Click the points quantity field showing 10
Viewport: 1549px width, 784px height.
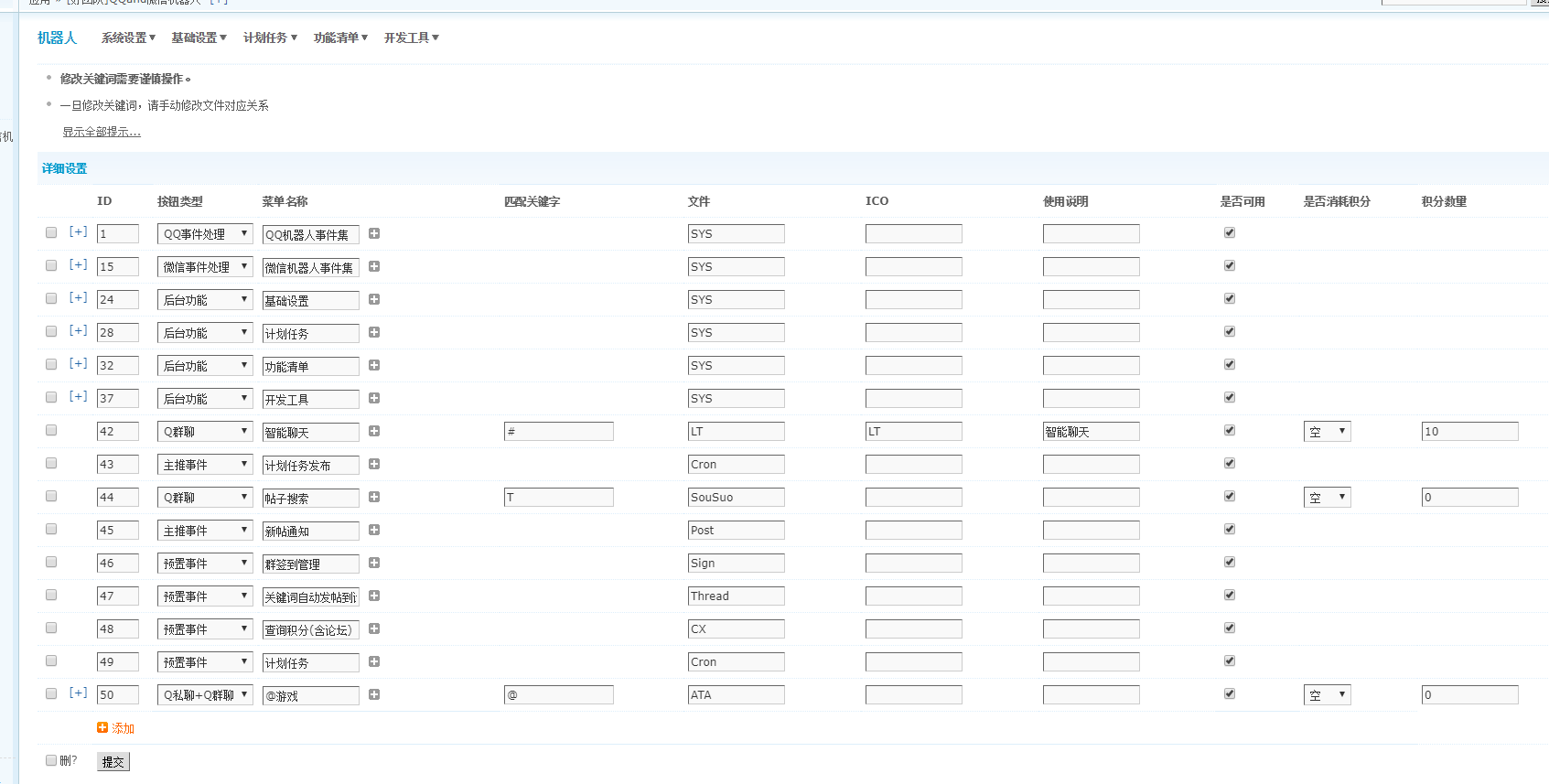pyautogui.click(x=1470, y=432)
